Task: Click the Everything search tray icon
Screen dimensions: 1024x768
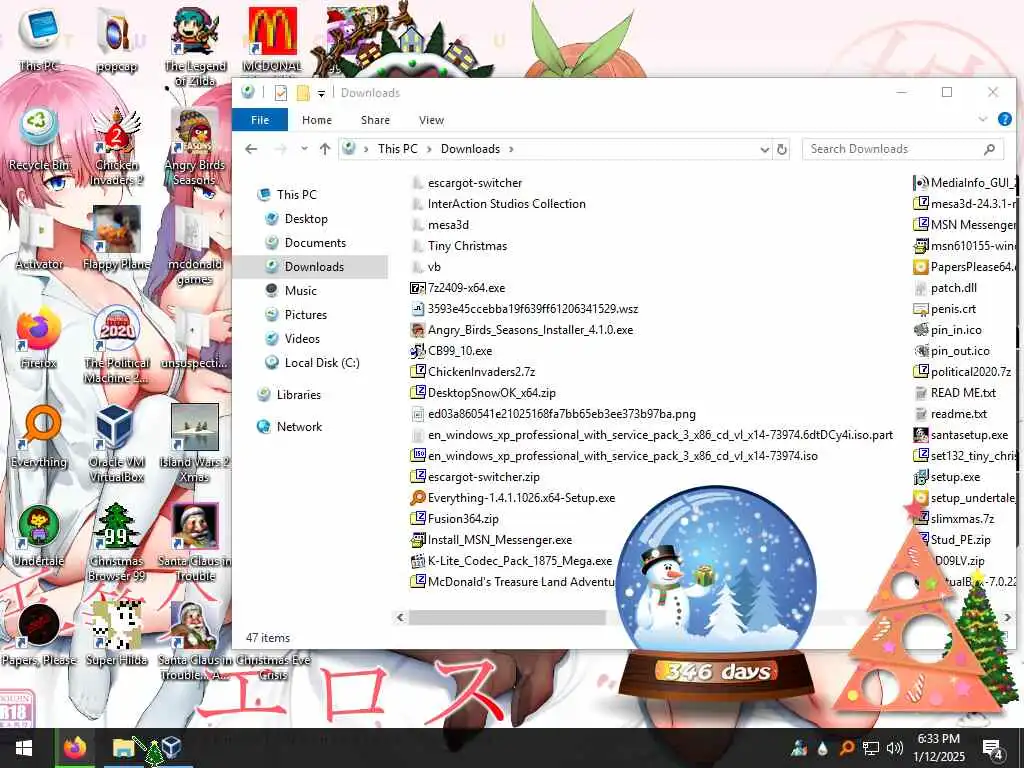Action: (x=846, y=748)
